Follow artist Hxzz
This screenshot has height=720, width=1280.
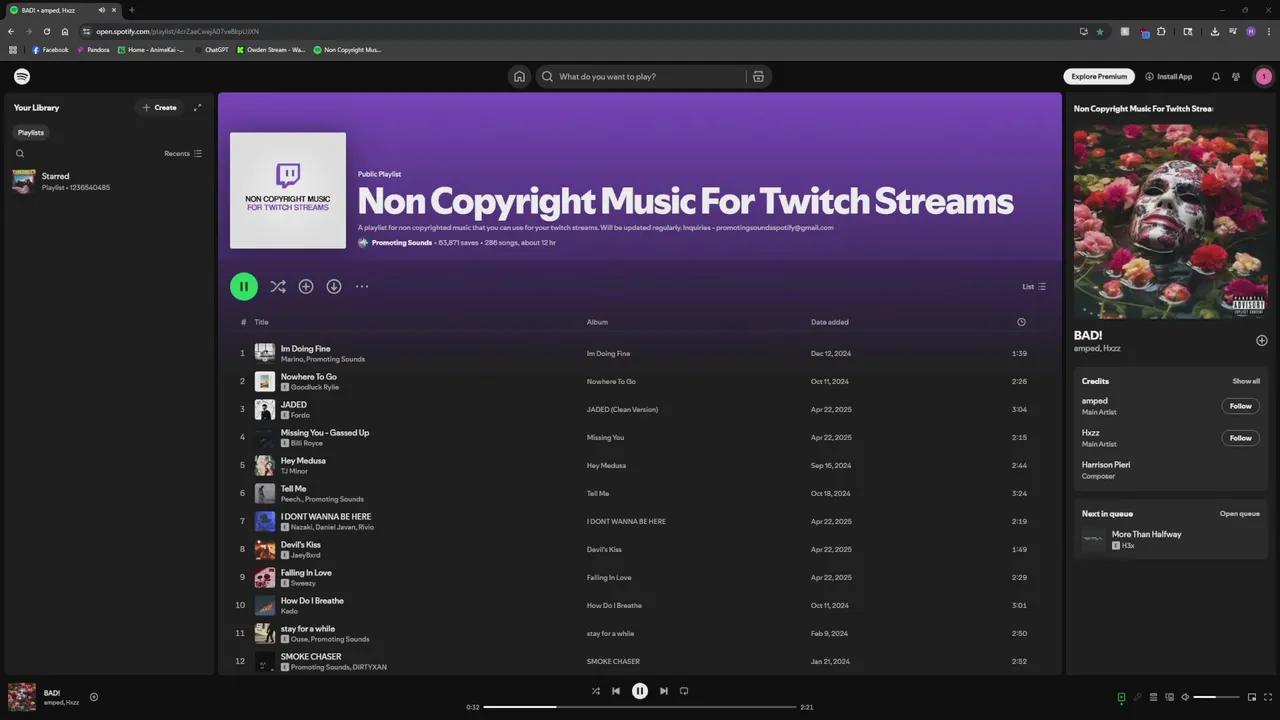pyautogui.click(x=1241, y=438)
